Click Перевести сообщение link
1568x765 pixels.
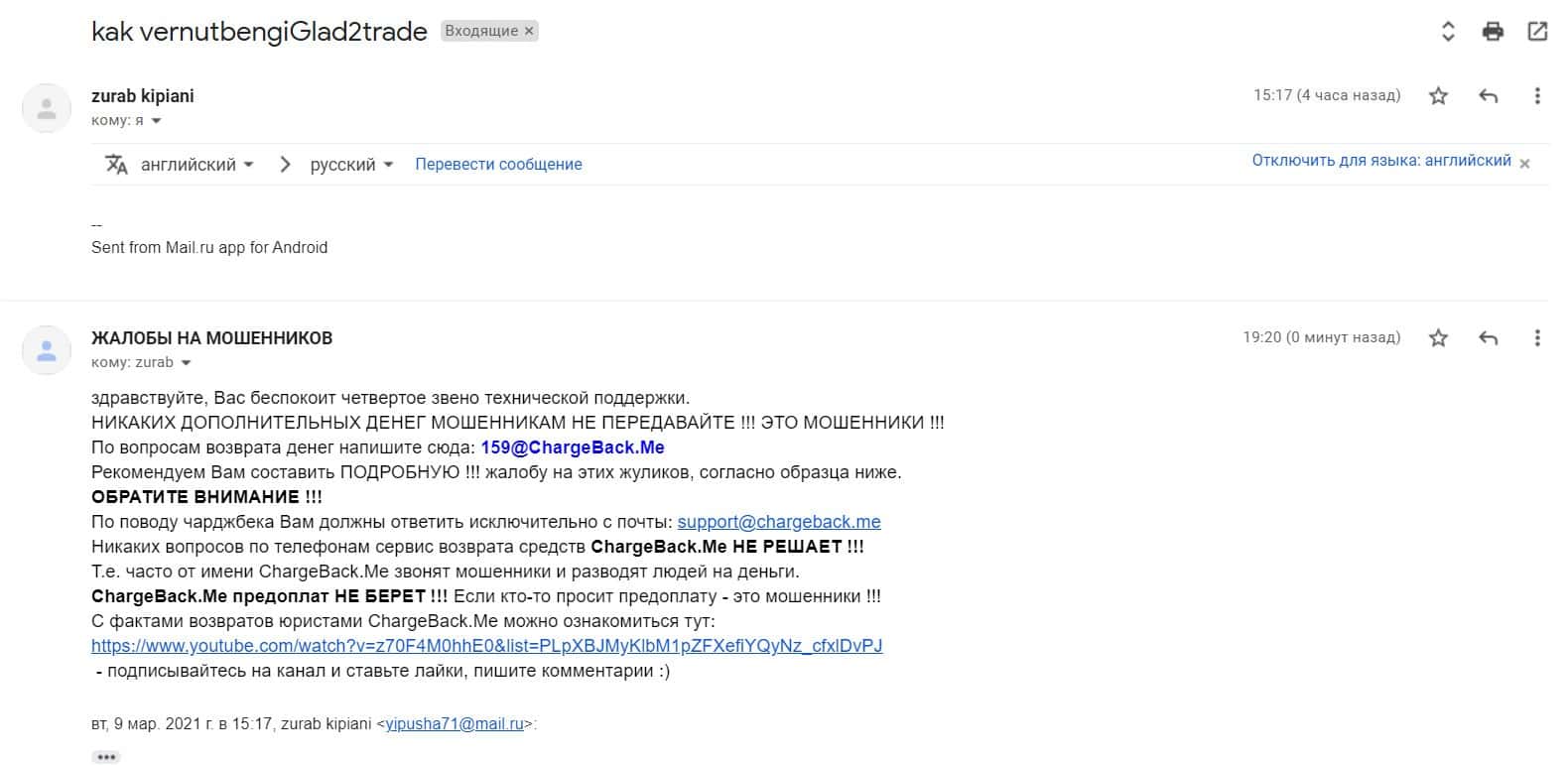[x=498, y=165]
